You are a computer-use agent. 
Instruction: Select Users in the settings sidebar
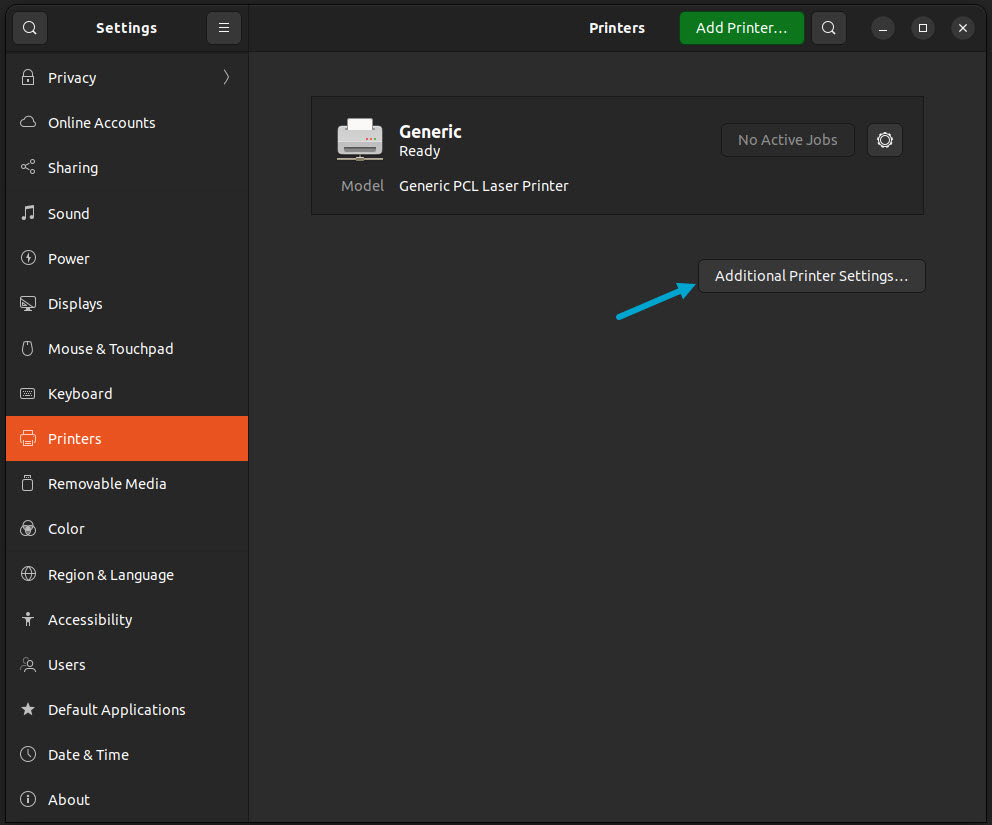coord(66,664)
